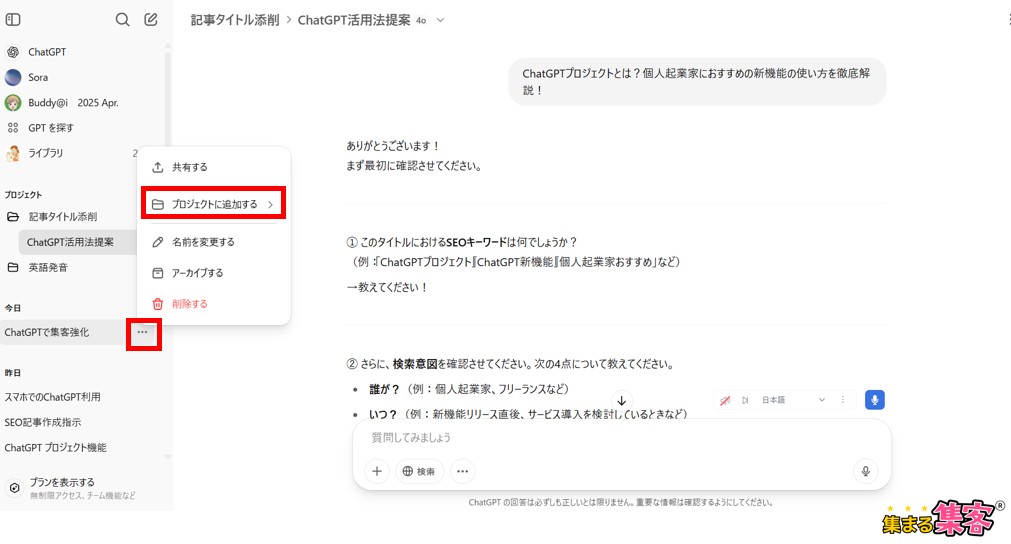The width and height of the screenshot is (1011, 544).
Task: Toggle the sidebar panel icon
Action: pyautogui.click(x=13, y=20)
